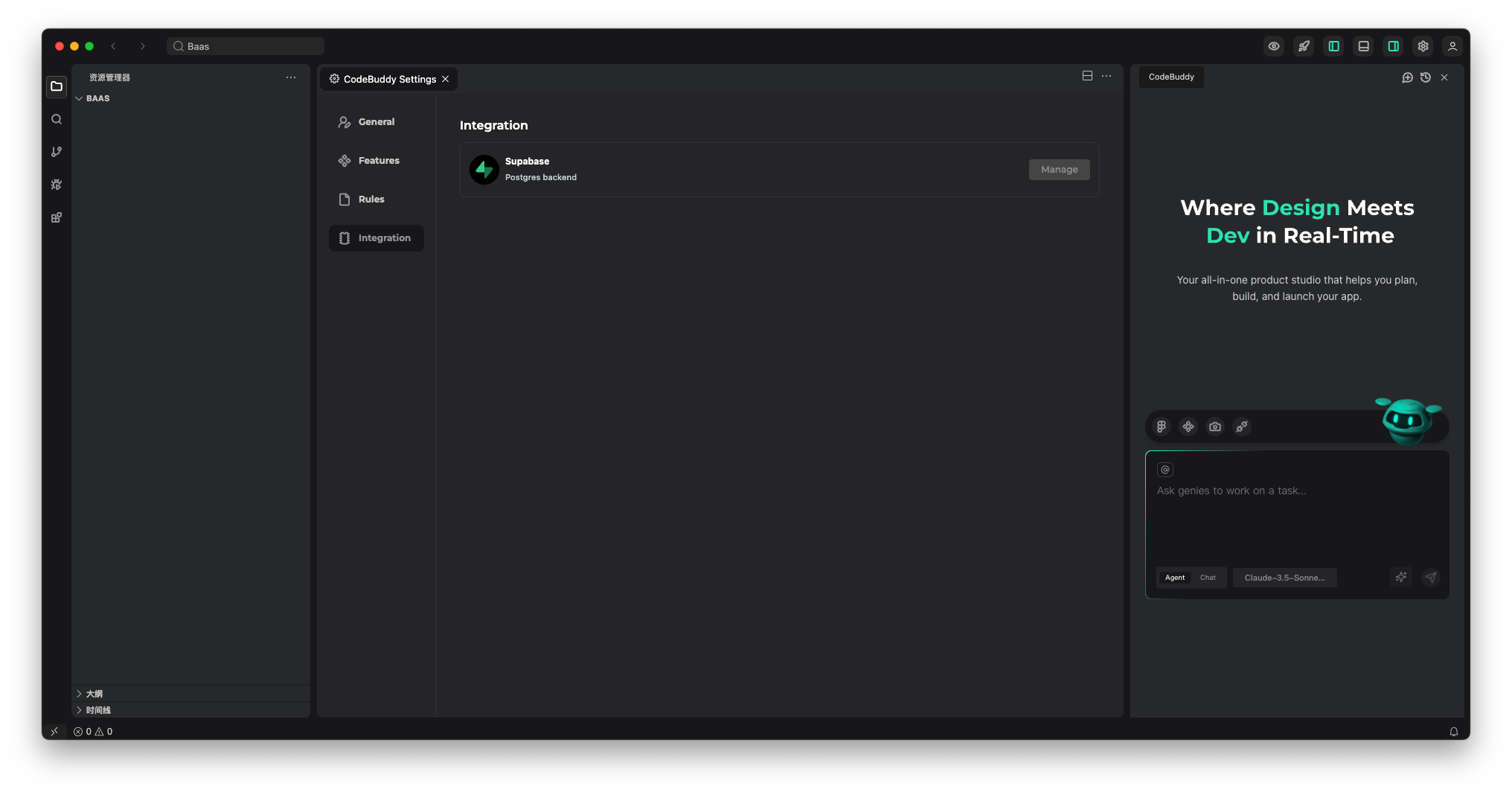Click Manage for Supabase
1512x795 pixels.
1059,170
